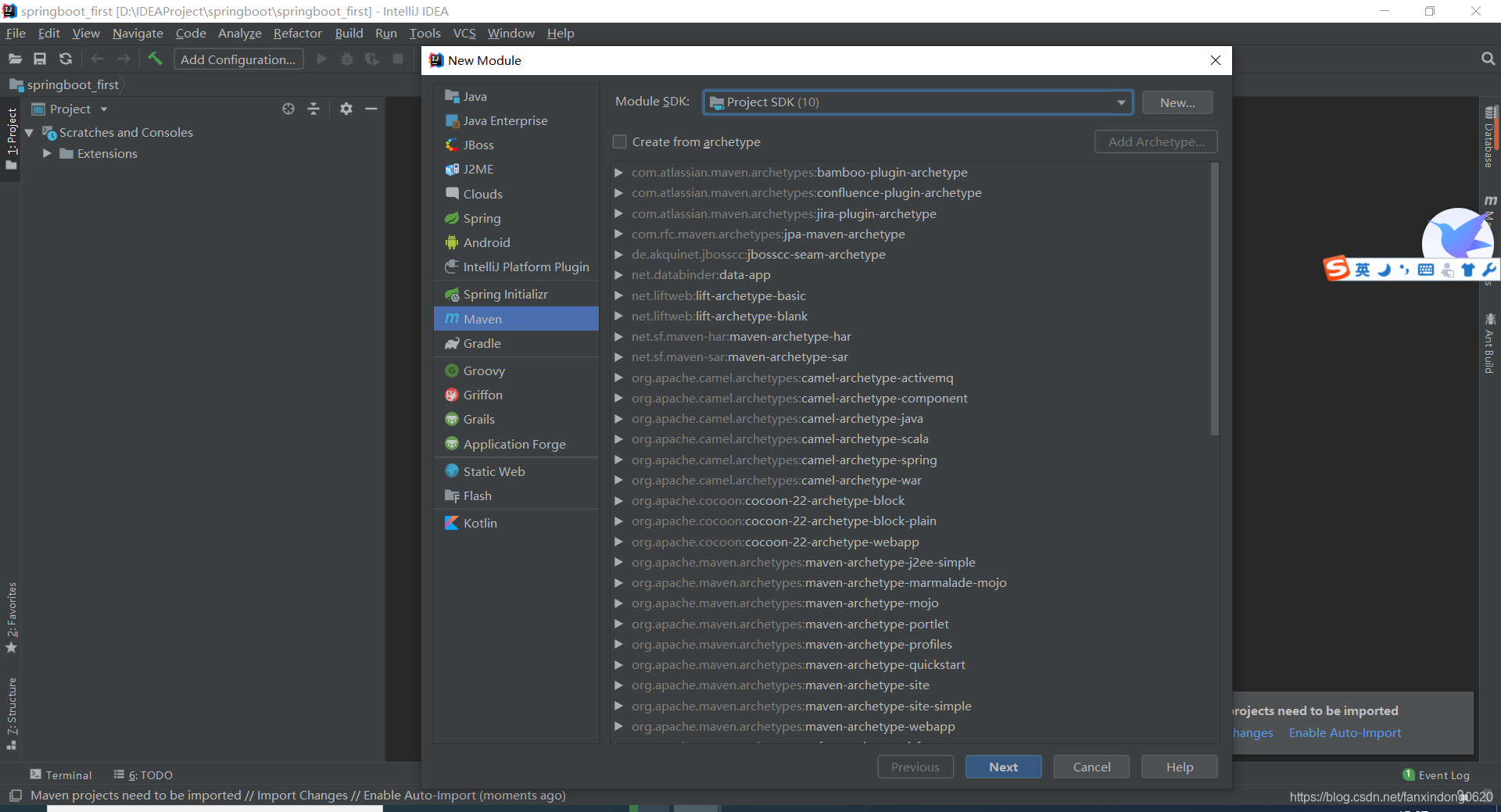Select the Static Web module type
Screen dimensions: 1501x812
tap(516, 471)
